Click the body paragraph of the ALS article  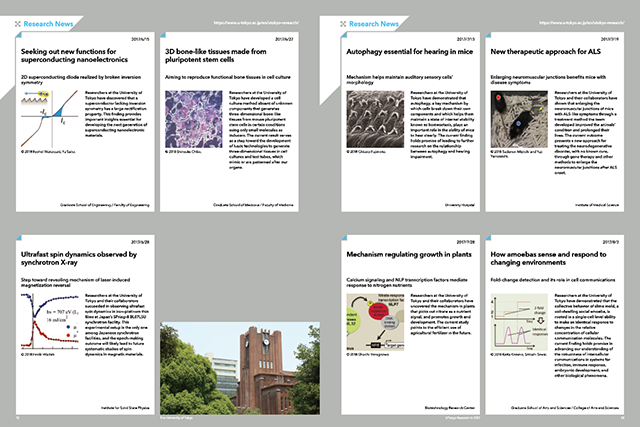point(586,133)
